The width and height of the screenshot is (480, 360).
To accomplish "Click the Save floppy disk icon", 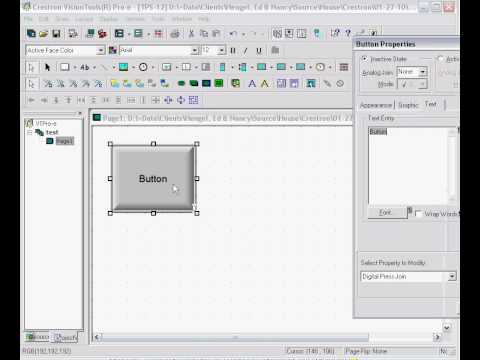I will click(x=56, y=33).
